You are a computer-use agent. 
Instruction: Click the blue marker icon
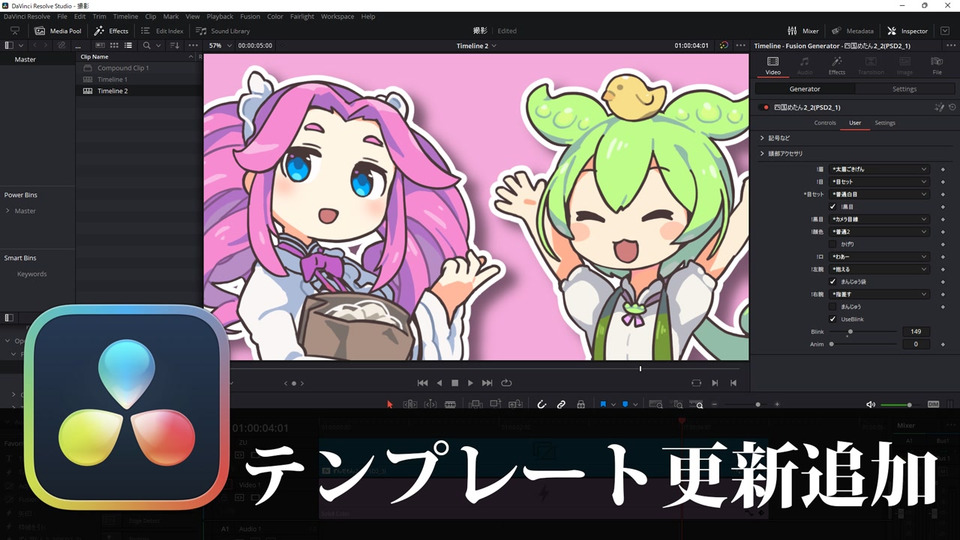[625, 405]
